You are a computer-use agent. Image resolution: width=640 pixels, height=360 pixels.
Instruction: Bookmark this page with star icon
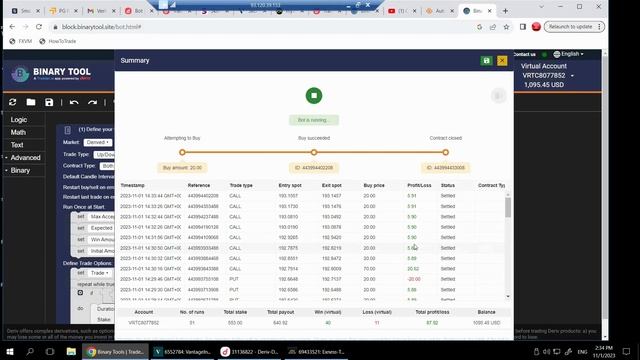tap(506, 27)
